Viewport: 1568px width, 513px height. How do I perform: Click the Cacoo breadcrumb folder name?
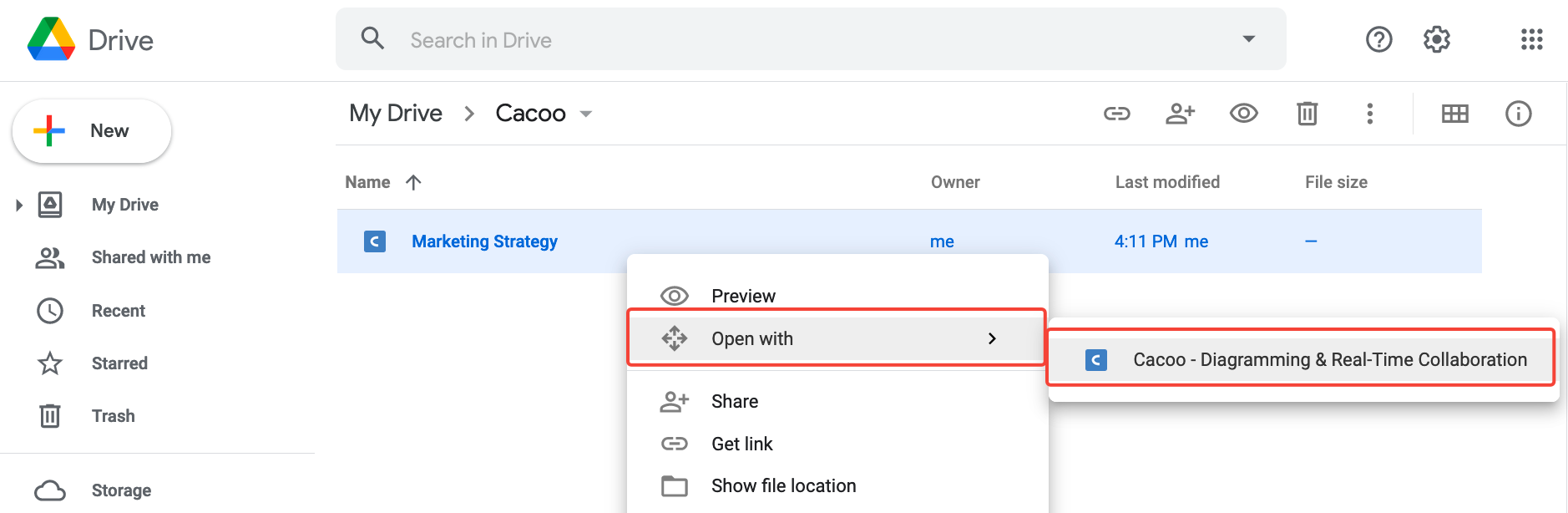(x=531, y=113)
